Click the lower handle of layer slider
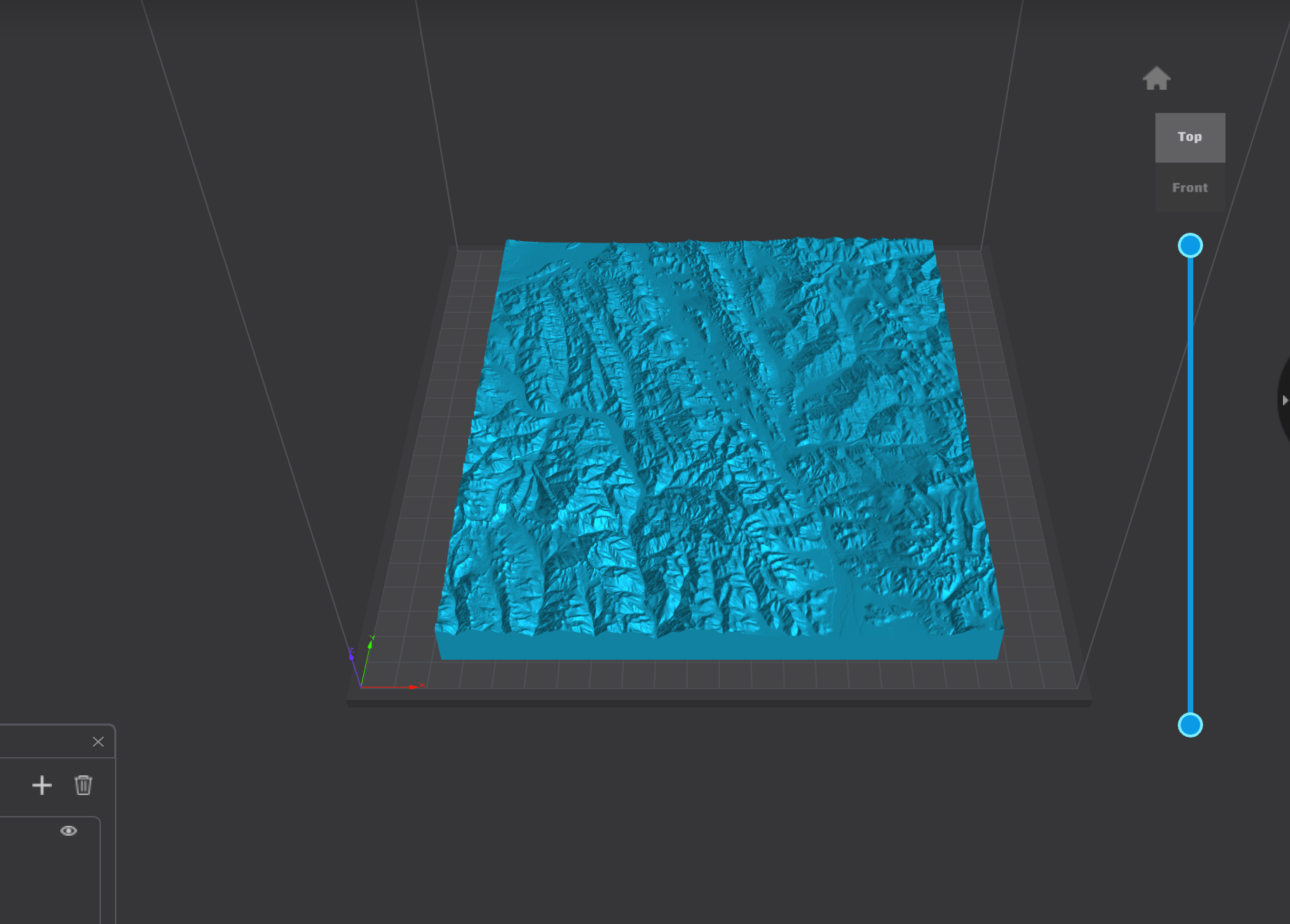This screenshot has width=1290, height=924. tap(1190, 725)
